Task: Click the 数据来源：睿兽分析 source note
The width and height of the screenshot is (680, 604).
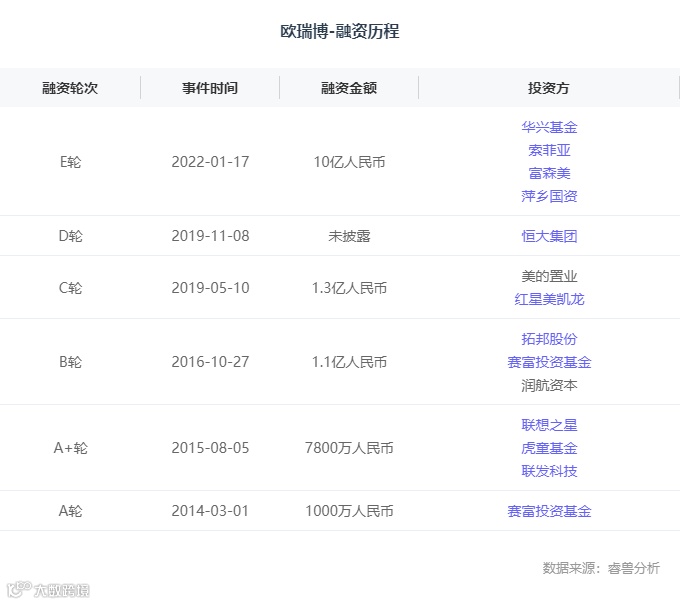Action: [x=601, y=568]
